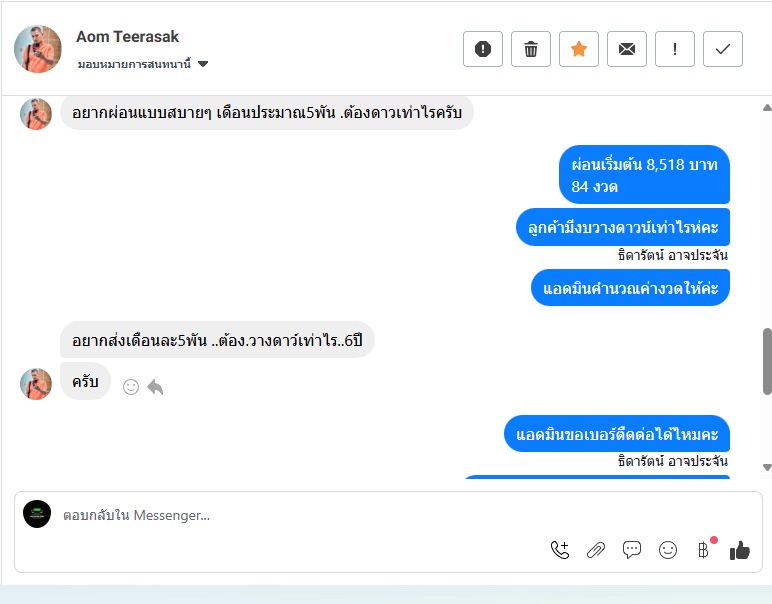772x604 pixels.
Task: Toggle the orange star follow-up marker
Action: [x=579, y=49]
